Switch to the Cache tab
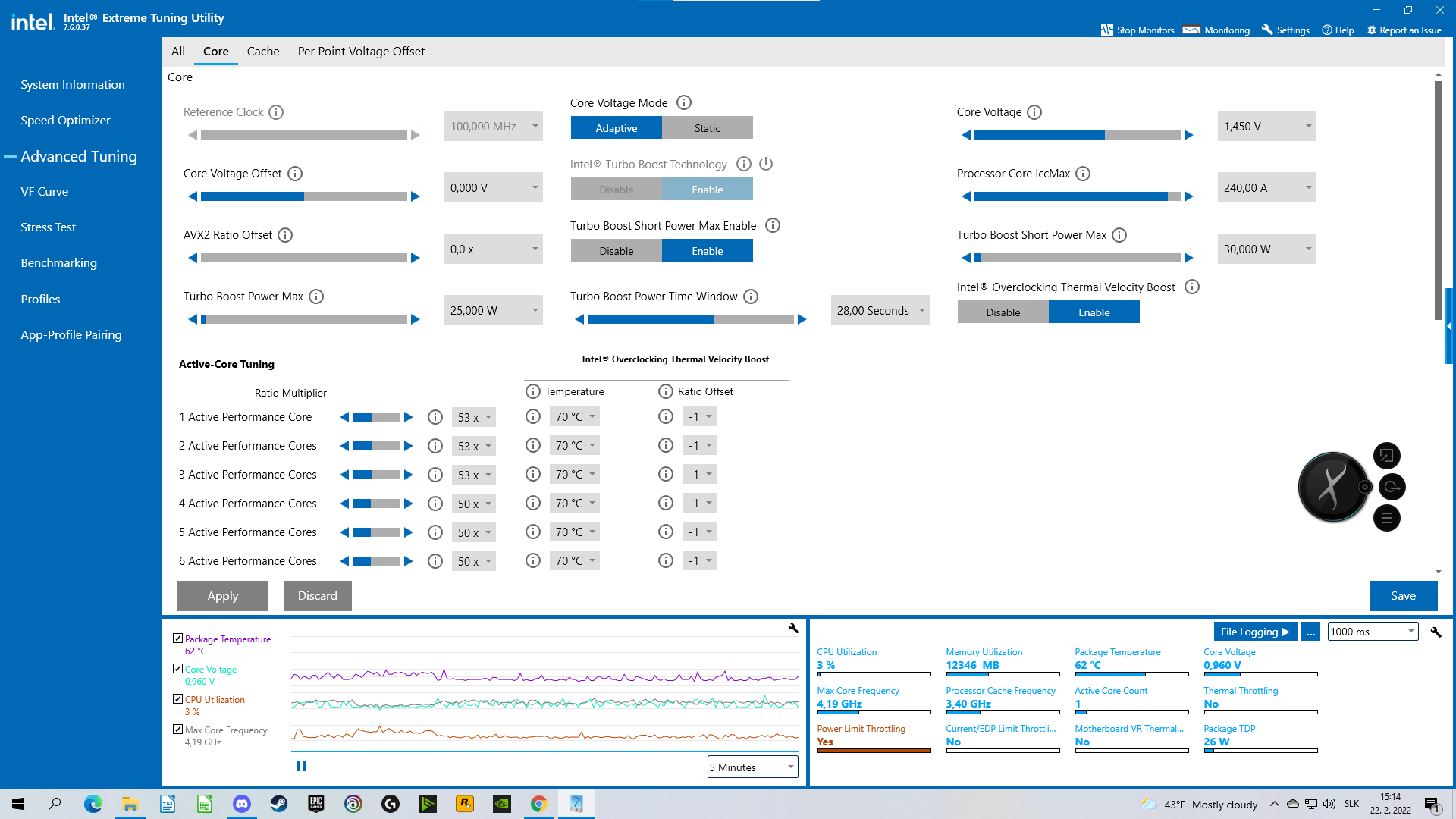Viewport: 1456px width, 819px height. coord(263,51)
